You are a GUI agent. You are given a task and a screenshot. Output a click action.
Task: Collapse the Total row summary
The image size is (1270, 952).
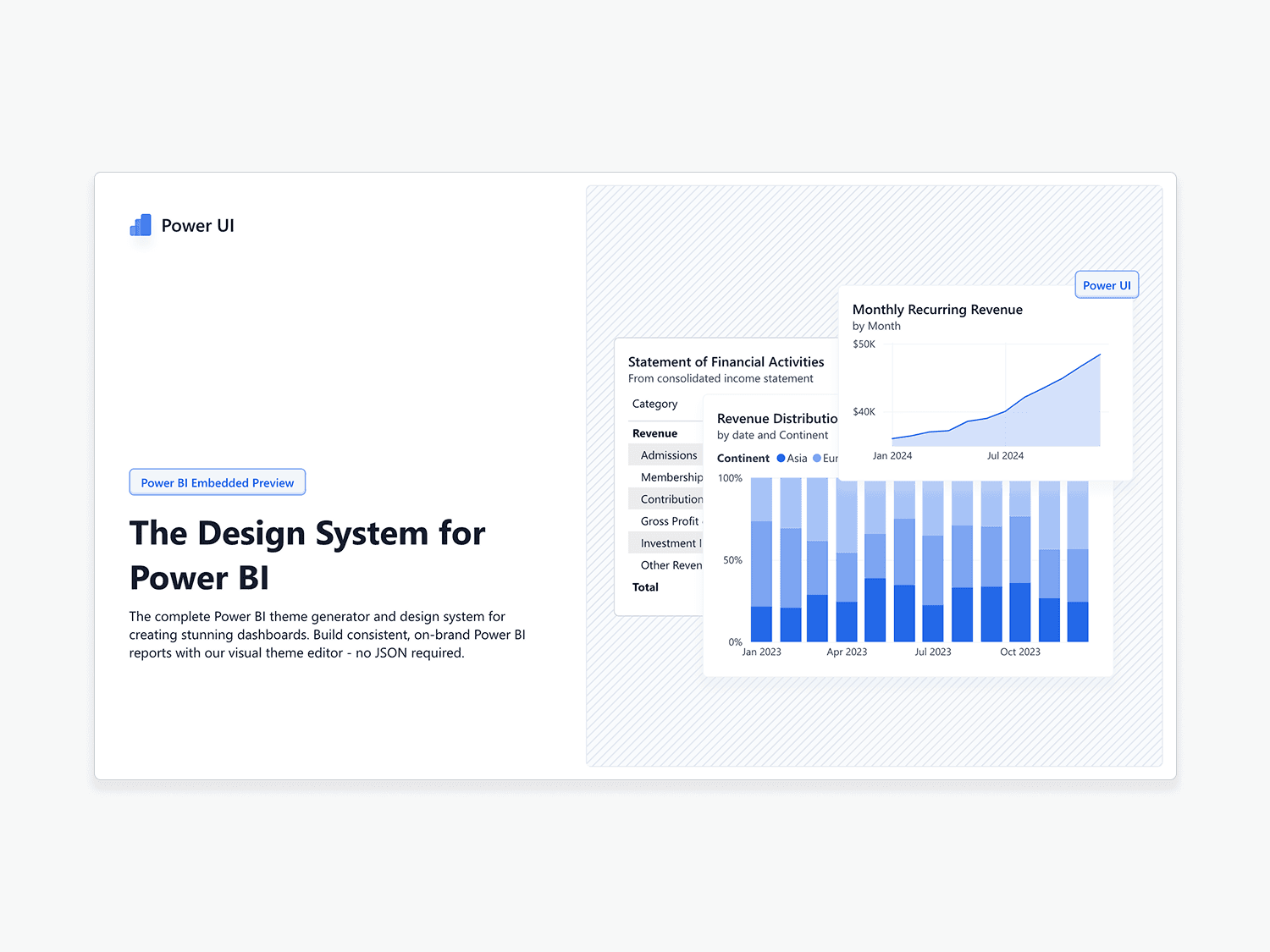click(x=644, y=586)
